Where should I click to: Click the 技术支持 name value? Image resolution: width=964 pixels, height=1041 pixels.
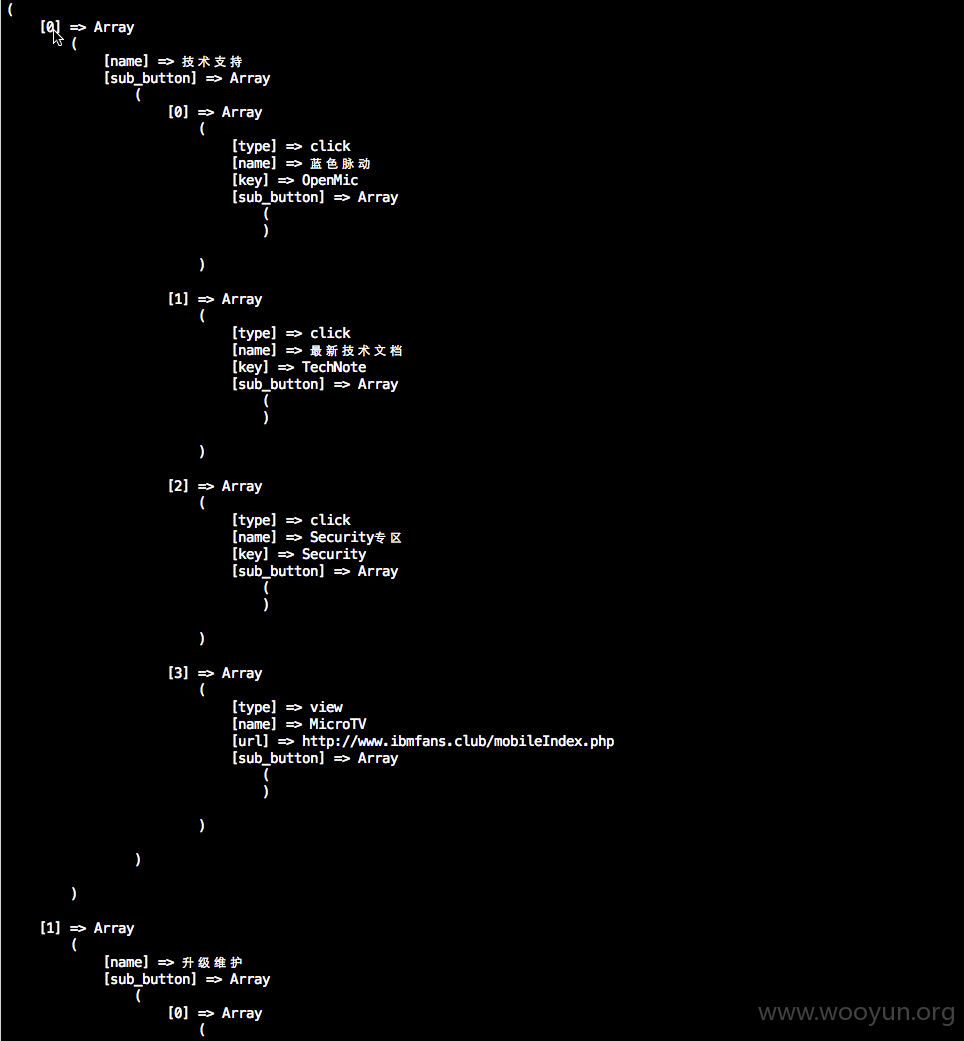pos(212,62)
